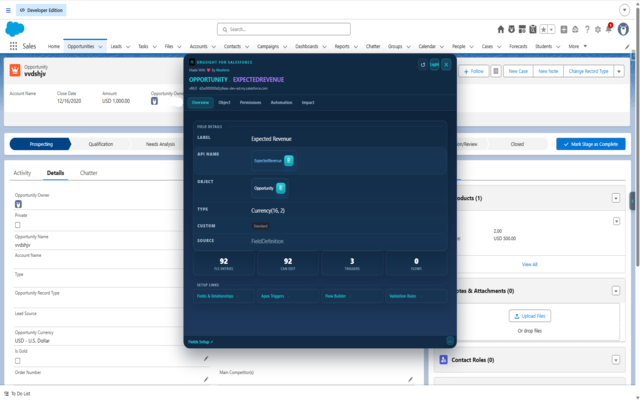Image resolution: width=640 pixels, height=400 pixels.
Task: Click the Upload Files button
Action: pos(530,316)
